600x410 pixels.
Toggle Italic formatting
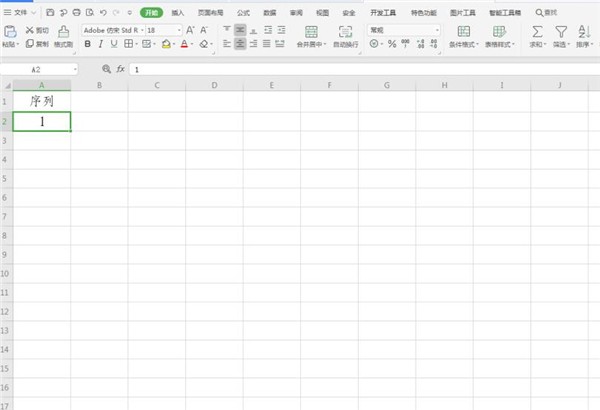click(x=101, y=44)
